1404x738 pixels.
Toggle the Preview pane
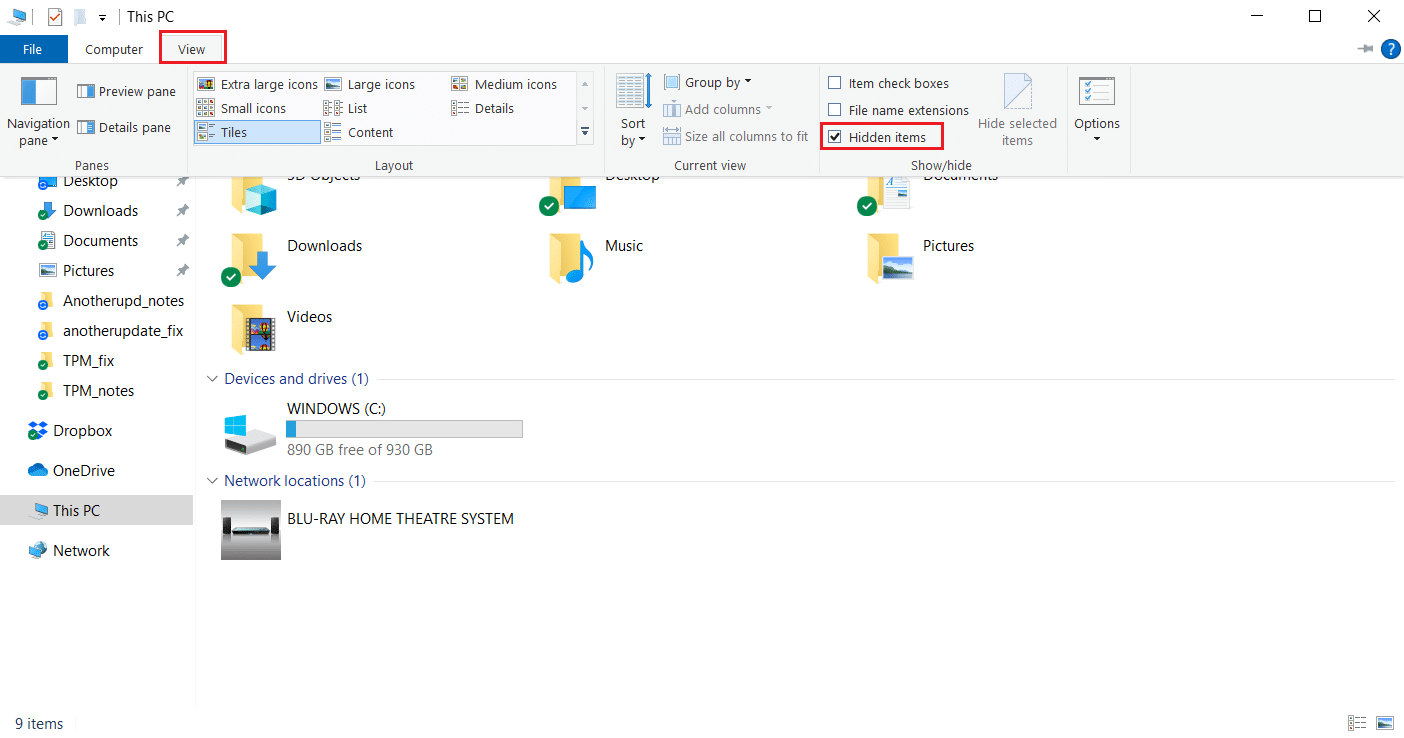tap(126, 91)
